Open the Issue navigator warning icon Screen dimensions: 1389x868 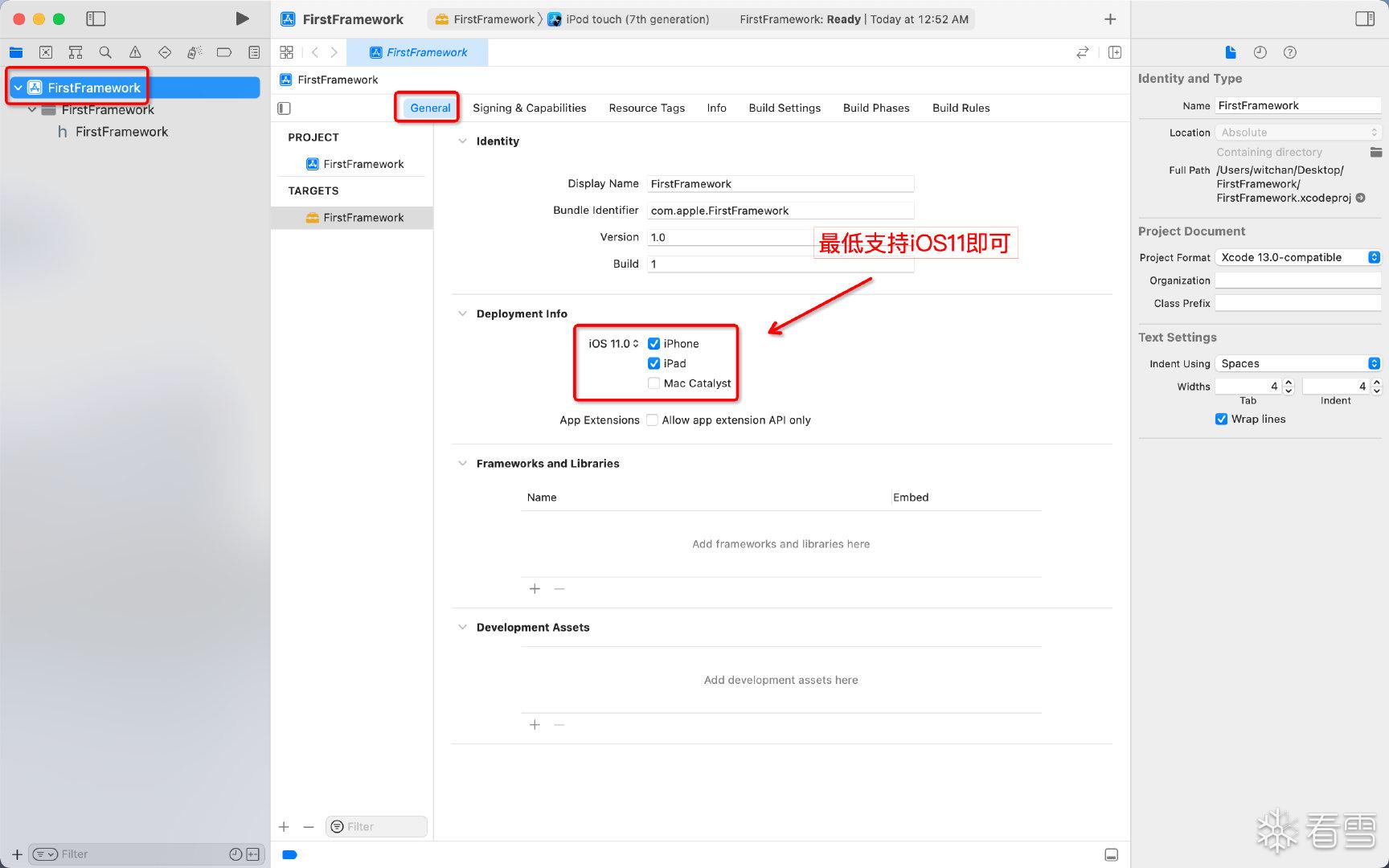pyautogui.click(x=135, y=52)
